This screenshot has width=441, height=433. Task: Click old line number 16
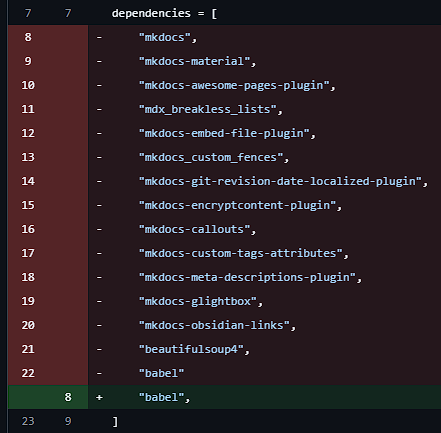click(x=28, y=229)
